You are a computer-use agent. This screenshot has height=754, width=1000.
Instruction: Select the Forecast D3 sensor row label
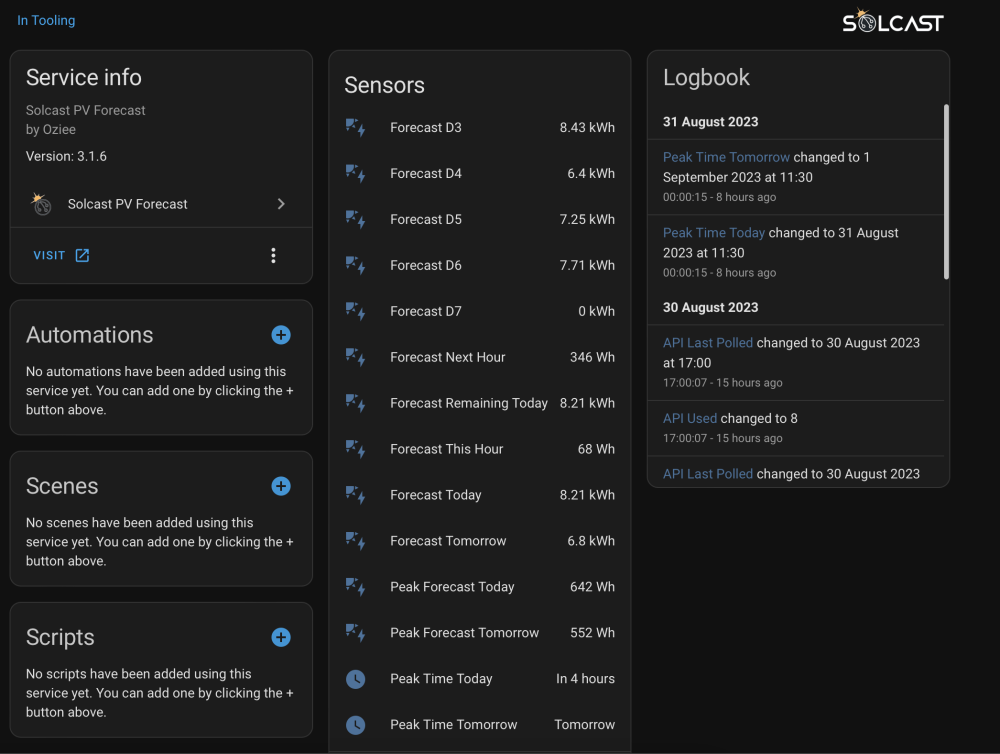(425, 128)
